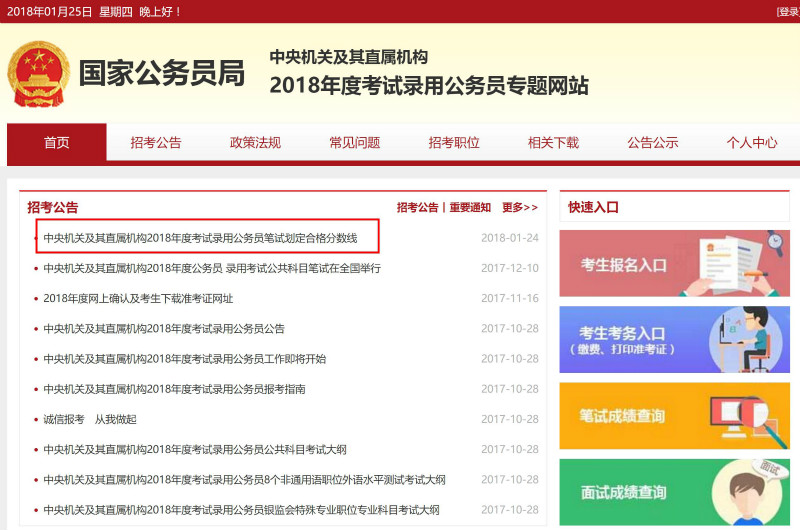Screen dimensions: 800x530
Task: Open 2018年度网上确认及考生下载准考证网址 link
Action: click(138, 298)
